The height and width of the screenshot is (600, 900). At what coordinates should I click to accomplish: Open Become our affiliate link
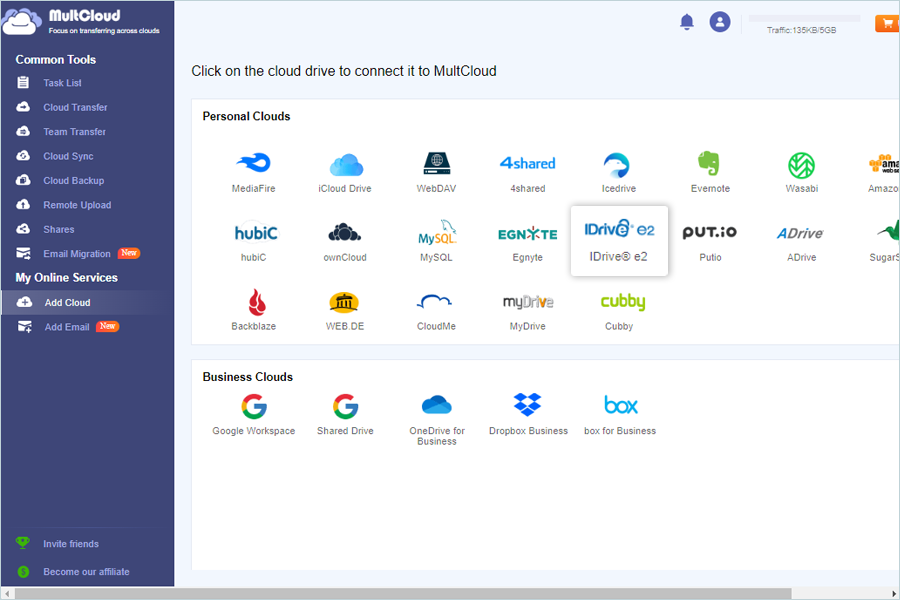[x=86, y=572]
